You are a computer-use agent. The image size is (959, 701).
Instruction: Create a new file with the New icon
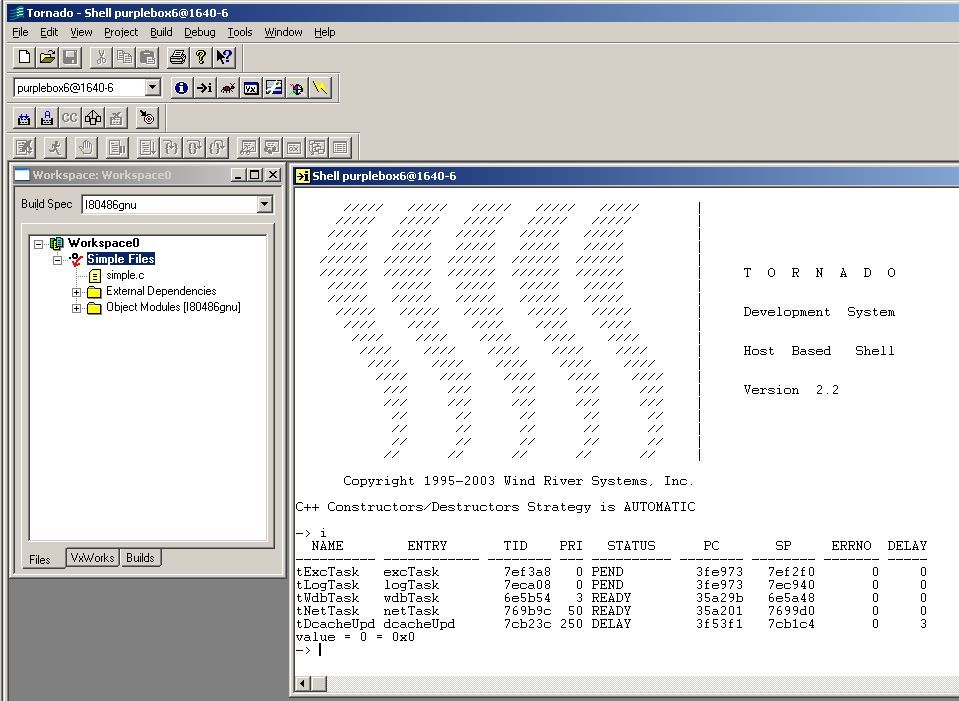point(23,57)
